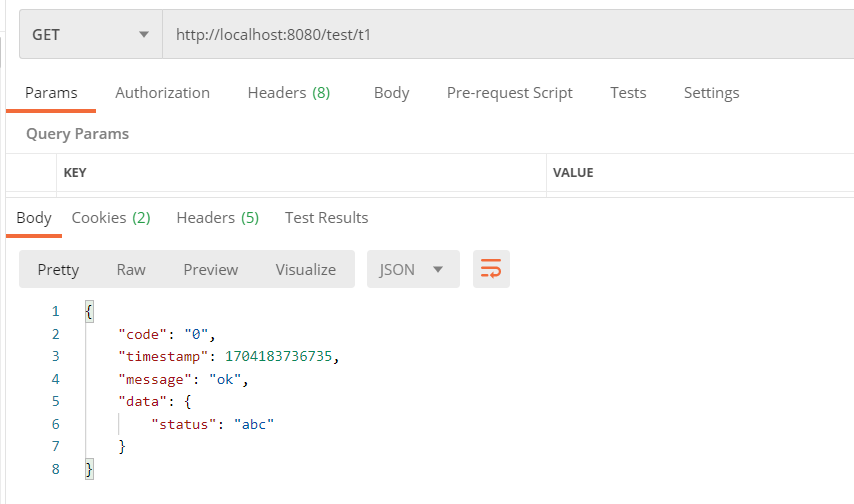This screenshot has width=854, height=504.
Task: Click the timestamp value 1704183736735
Action: coord(278,356)
